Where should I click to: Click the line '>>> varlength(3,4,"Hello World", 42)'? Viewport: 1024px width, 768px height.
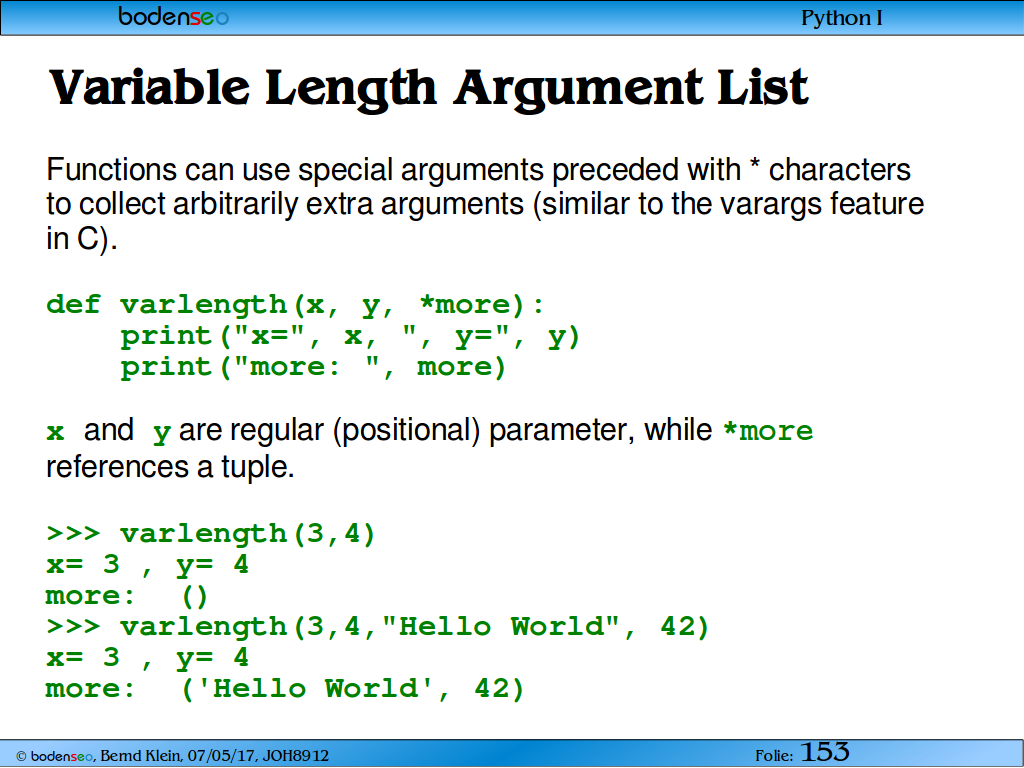tap(377, 627)
